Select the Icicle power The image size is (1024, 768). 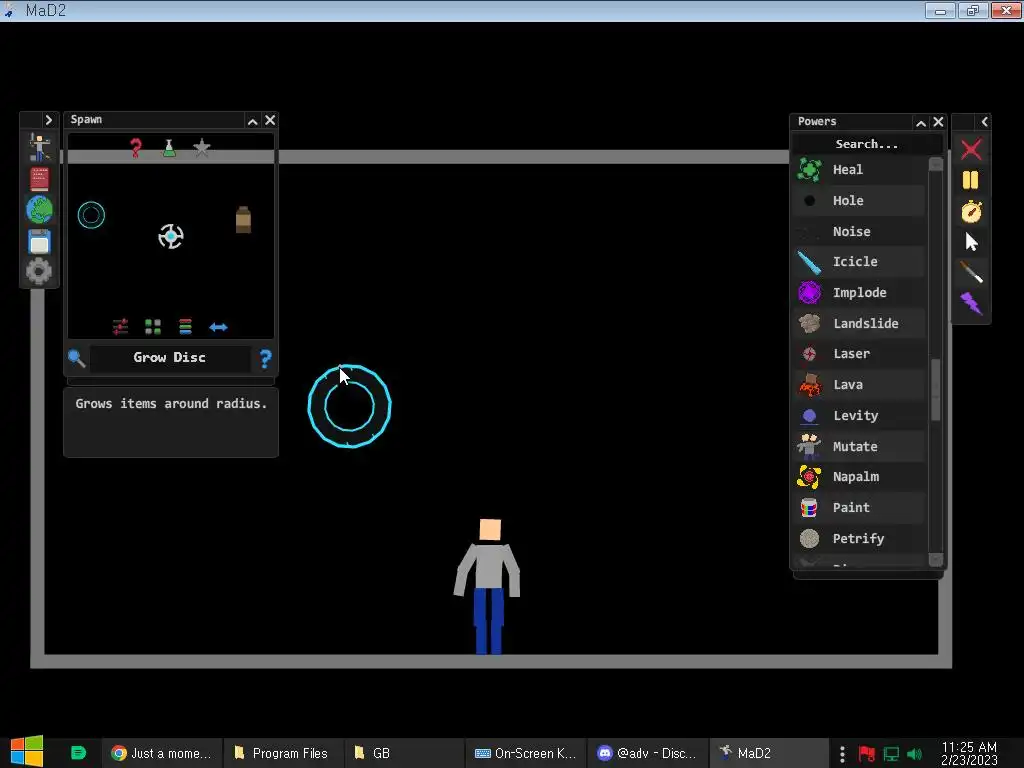click(x=859, y=262)
